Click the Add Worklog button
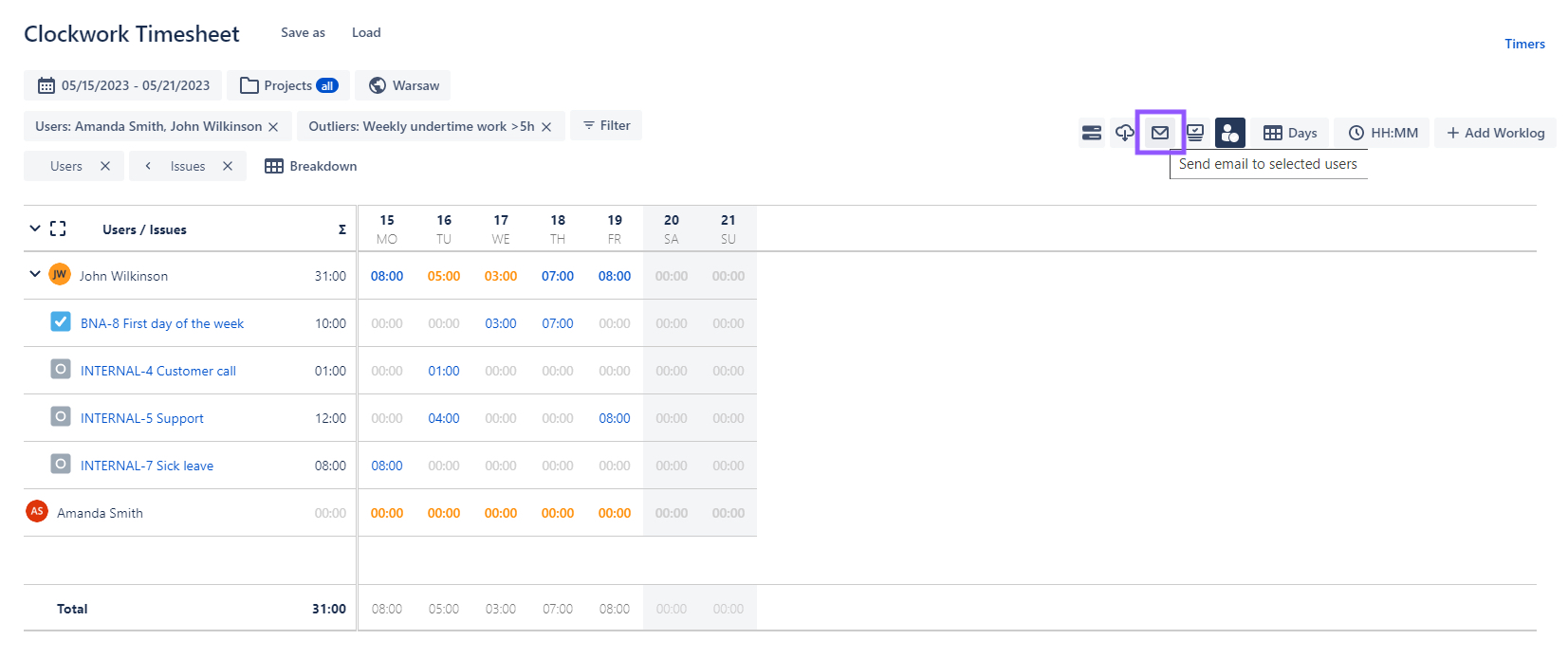Screen dimensions: 1568x658 coord(1495,133)
